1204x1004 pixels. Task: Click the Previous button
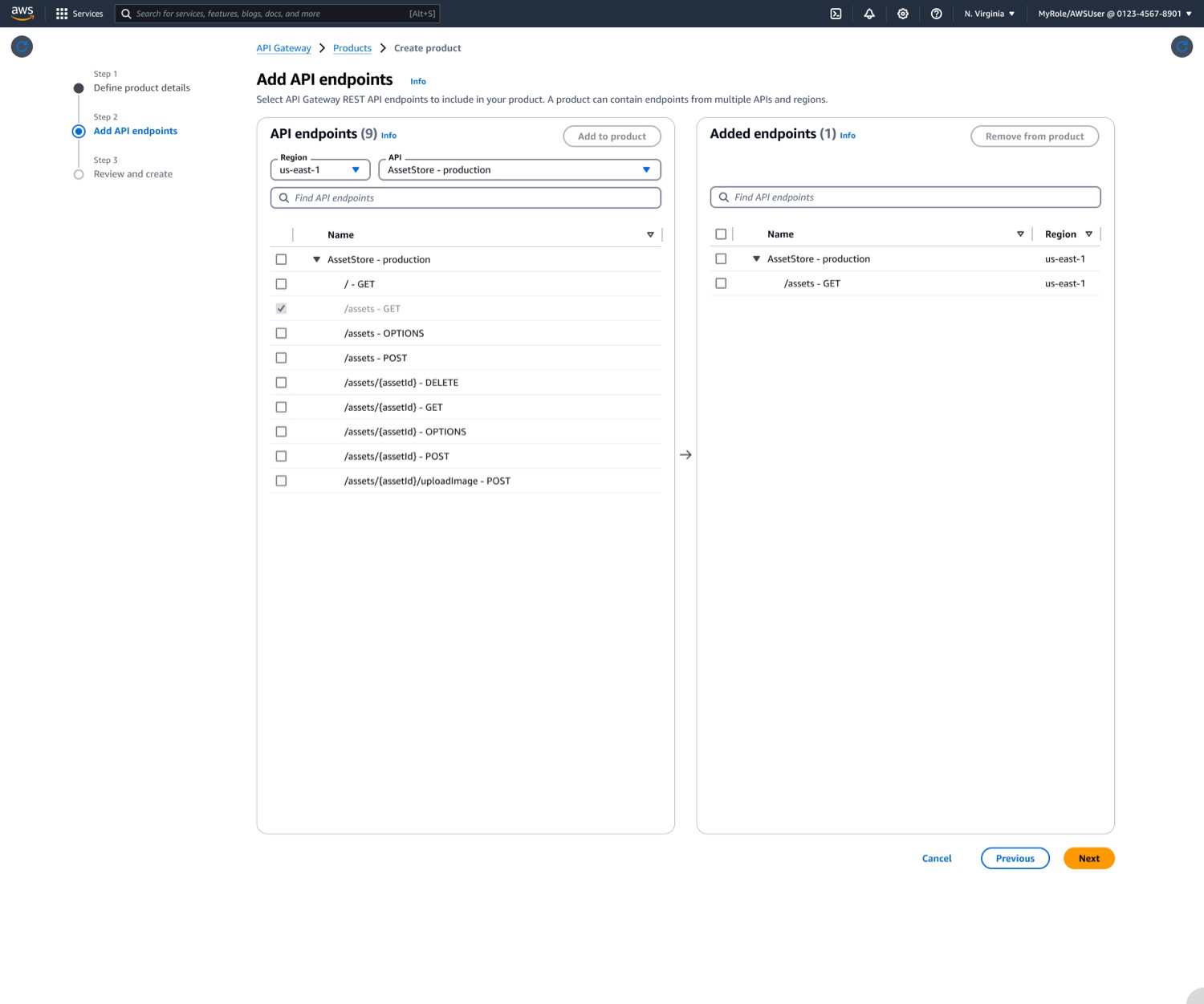coord(1015,859)
